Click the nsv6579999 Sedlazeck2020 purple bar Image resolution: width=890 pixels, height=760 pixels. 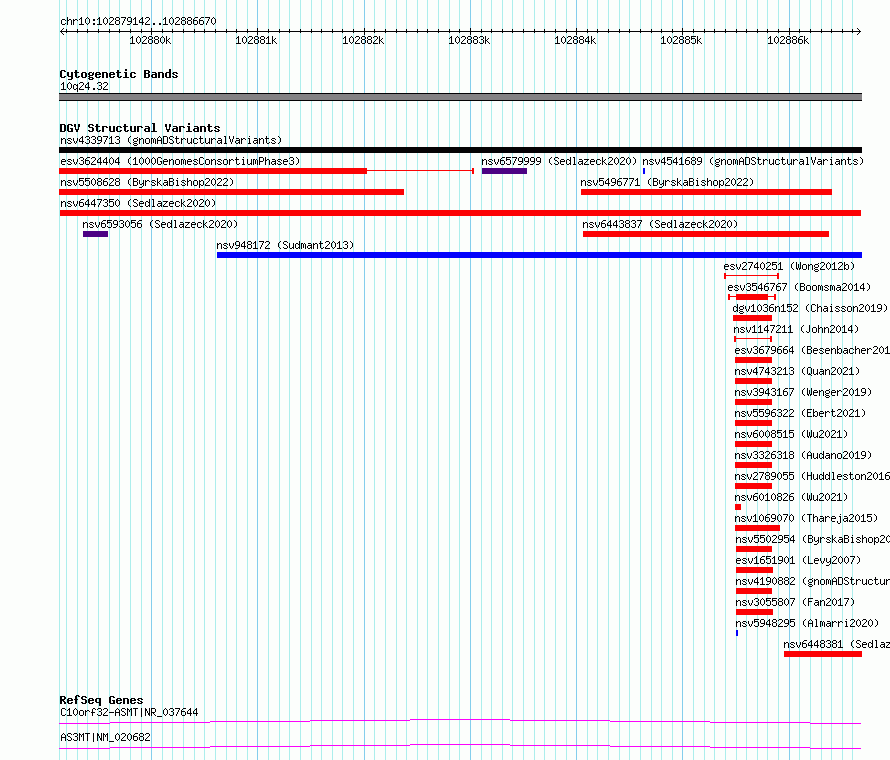[x=504, y=171]
